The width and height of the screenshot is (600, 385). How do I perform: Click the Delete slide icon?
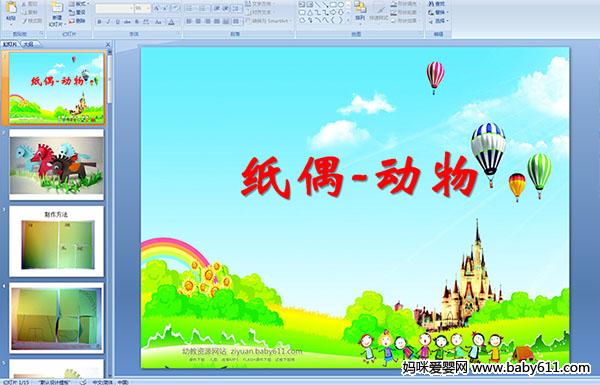pos(77,21)
